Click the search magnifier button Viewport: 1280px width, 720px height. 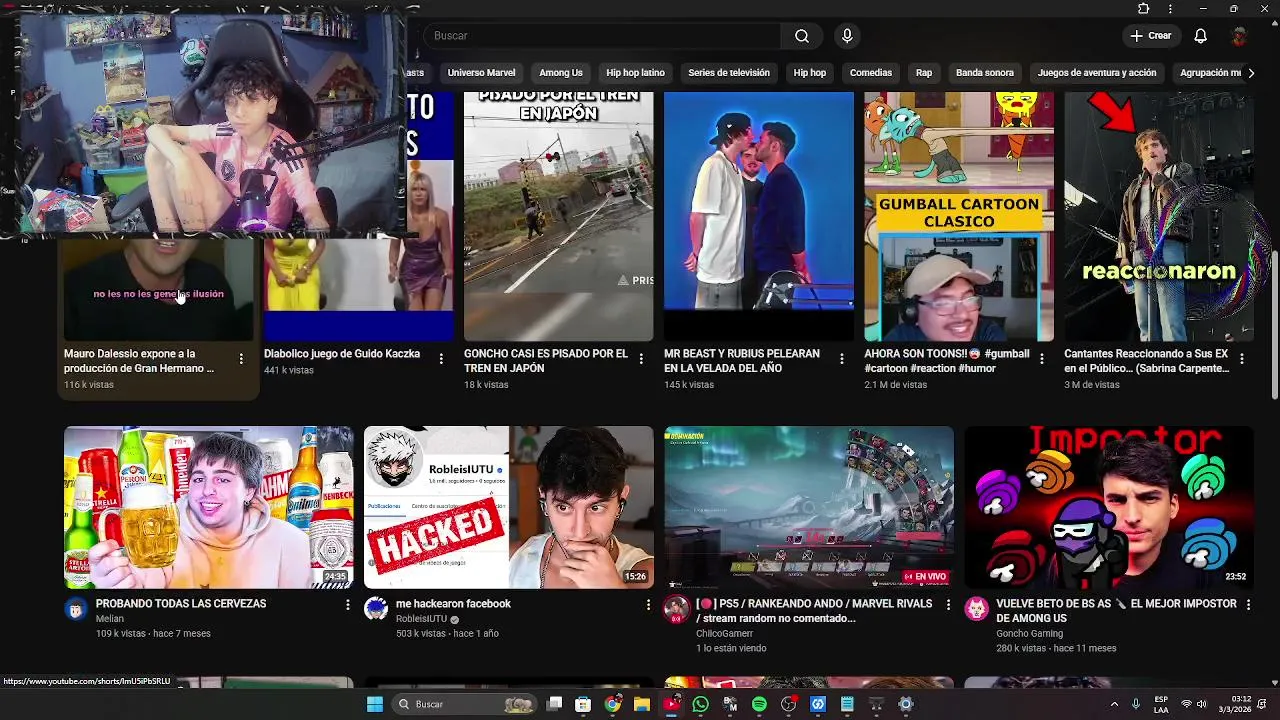[x=802, y=36]
